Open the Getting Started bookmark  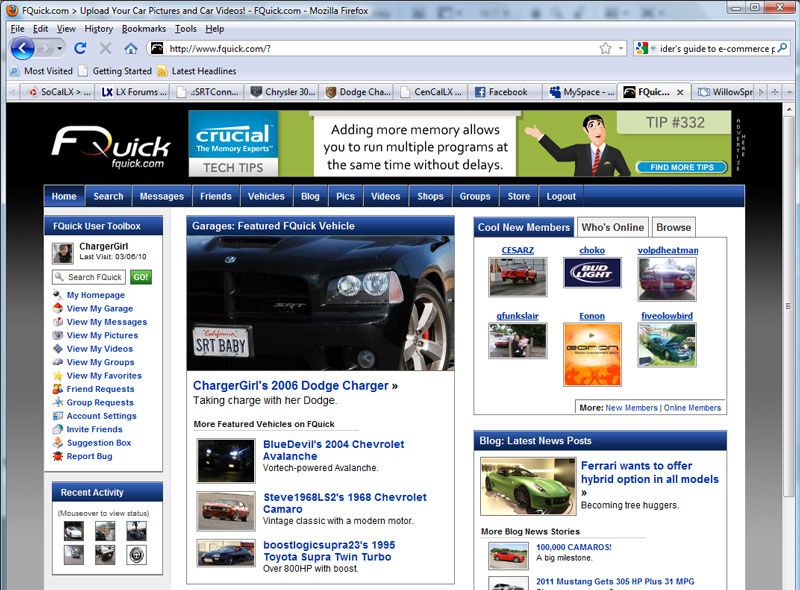click(115, 71)
